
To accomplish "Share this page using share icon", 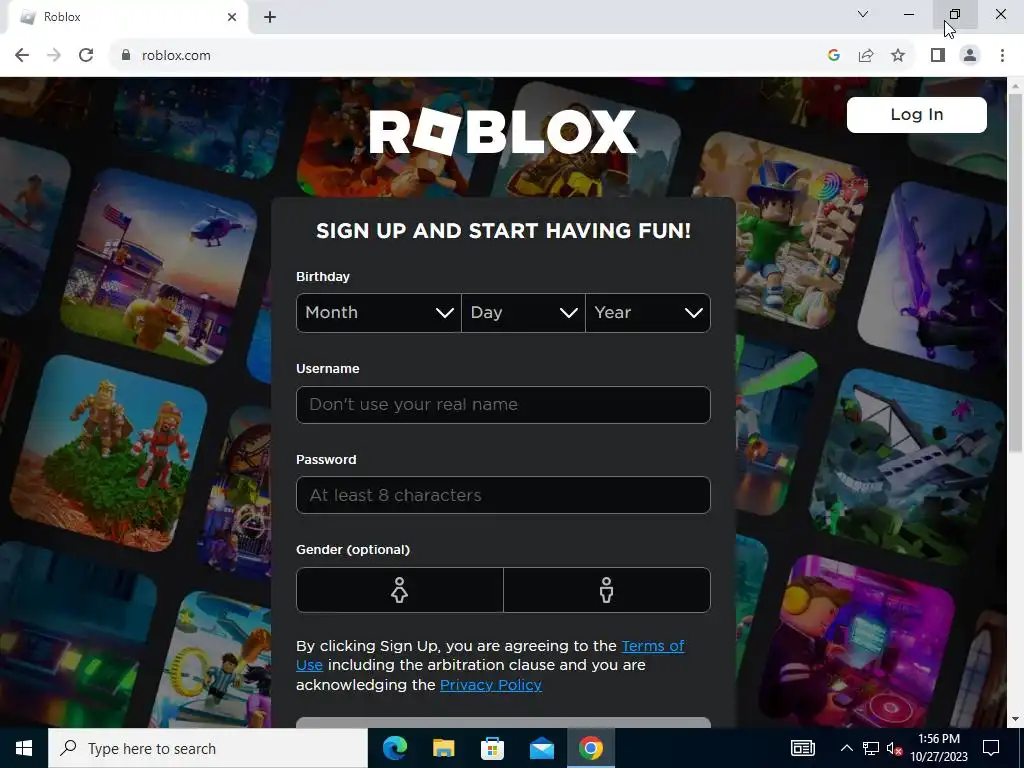I will click(866, 56).
